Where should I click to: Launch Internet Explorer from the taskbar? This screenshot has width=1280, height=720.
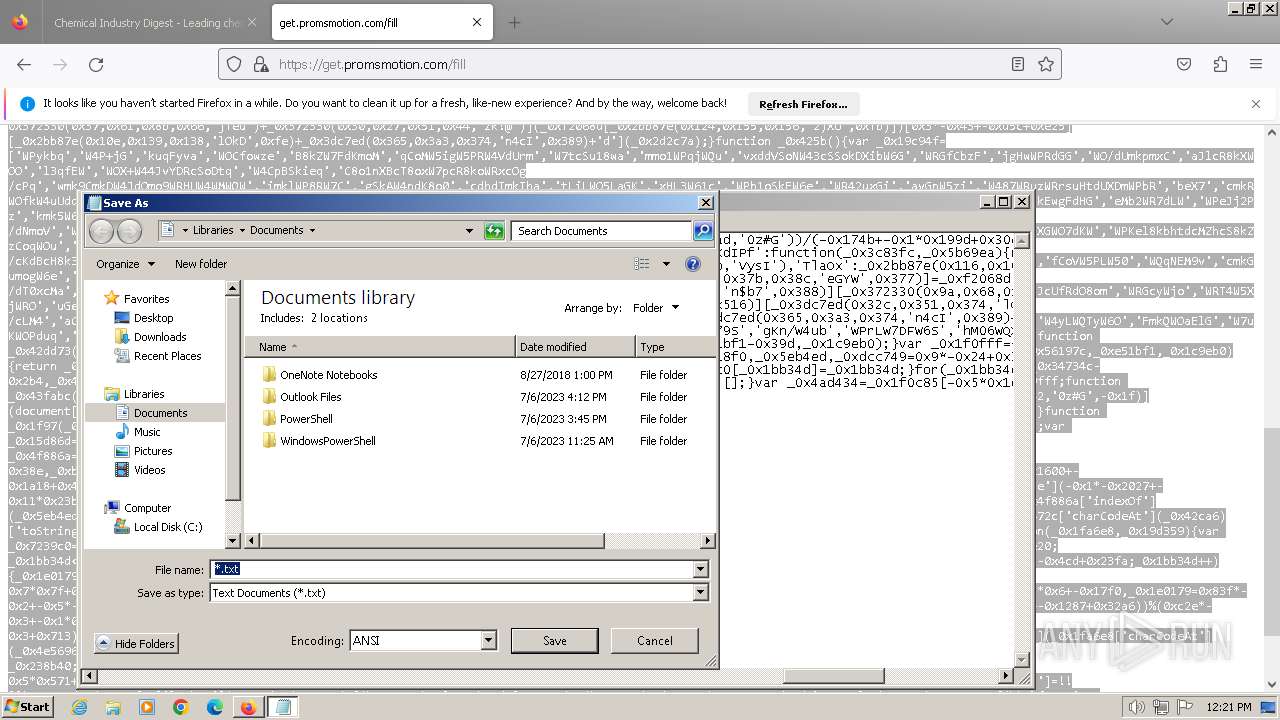pos(80,707)
